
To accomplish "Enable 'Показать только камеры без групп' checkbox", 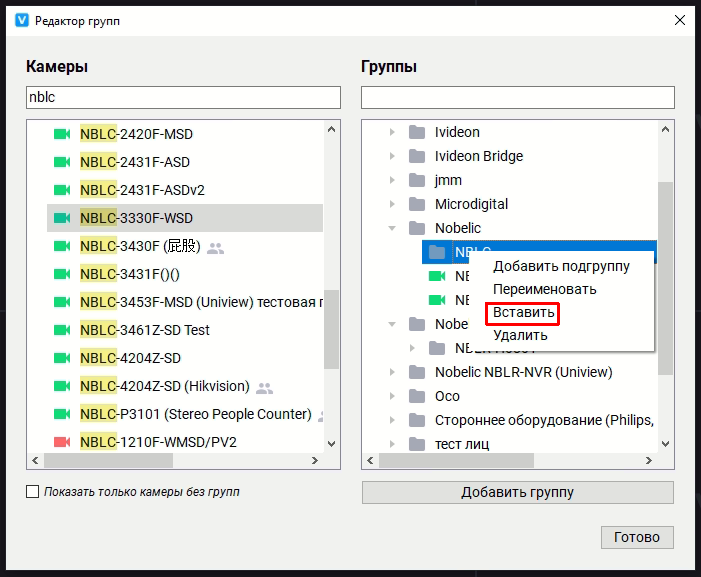I will [33, 492].
